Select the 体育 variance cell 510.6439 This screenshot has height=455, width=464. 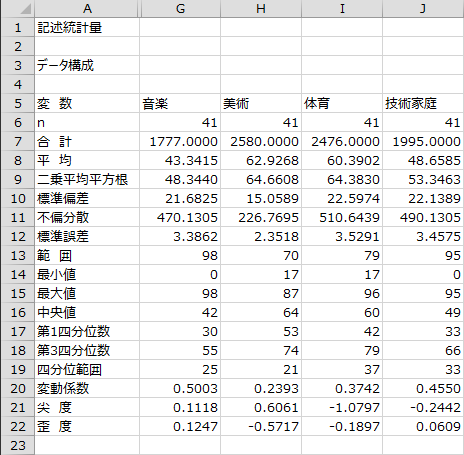point(342,217)
